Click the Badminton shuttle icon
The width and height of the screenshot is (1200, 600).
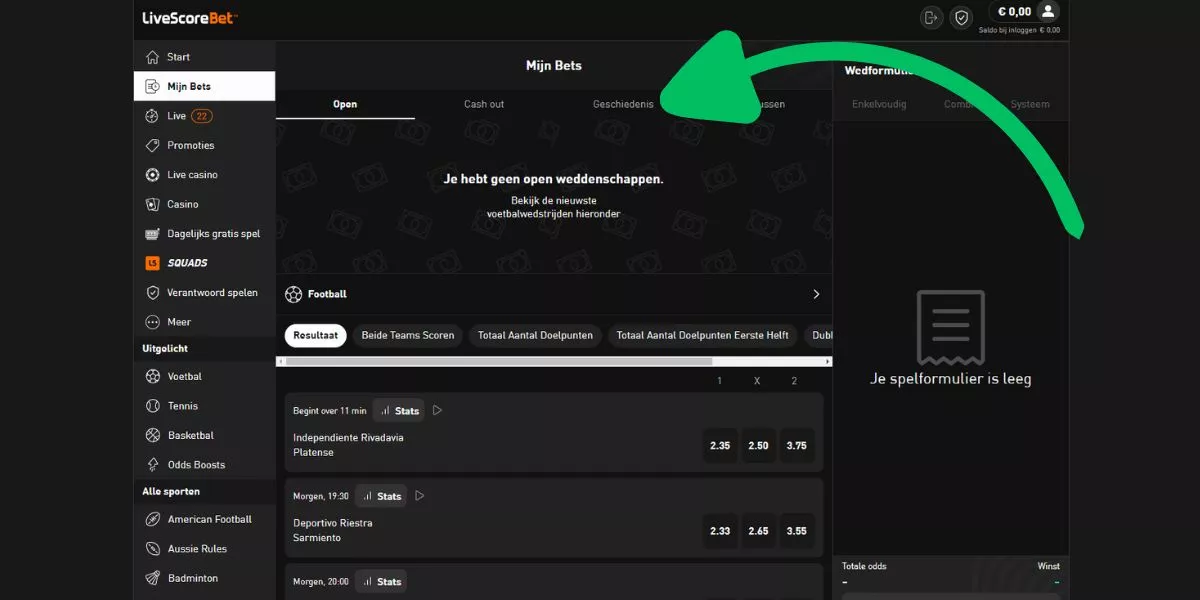(x=152, y=578)
